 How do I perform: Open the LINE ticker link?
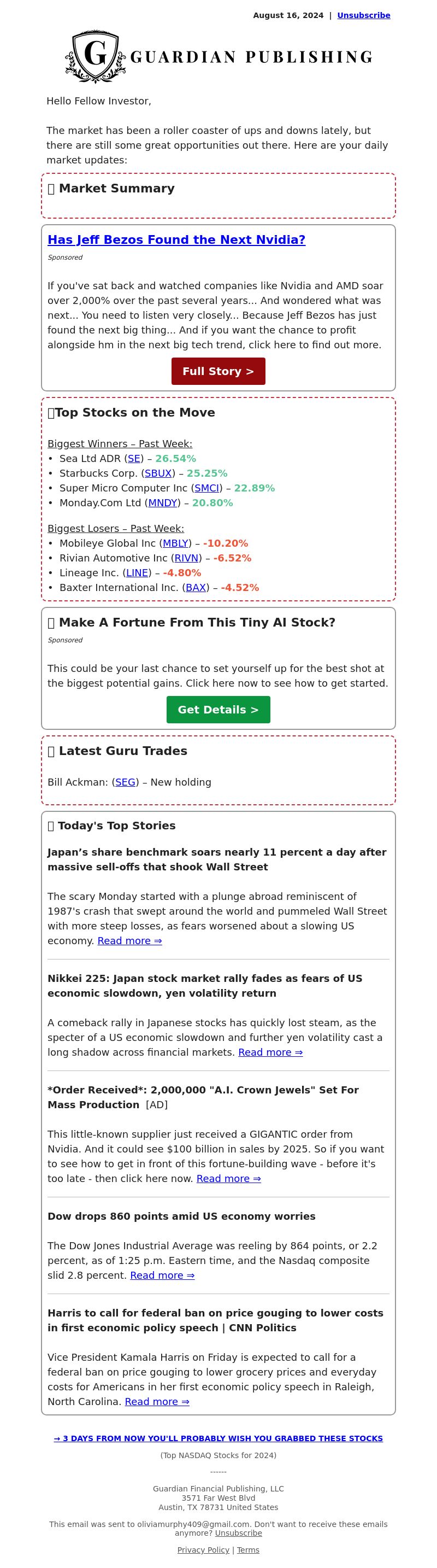[x=137, y=573]
